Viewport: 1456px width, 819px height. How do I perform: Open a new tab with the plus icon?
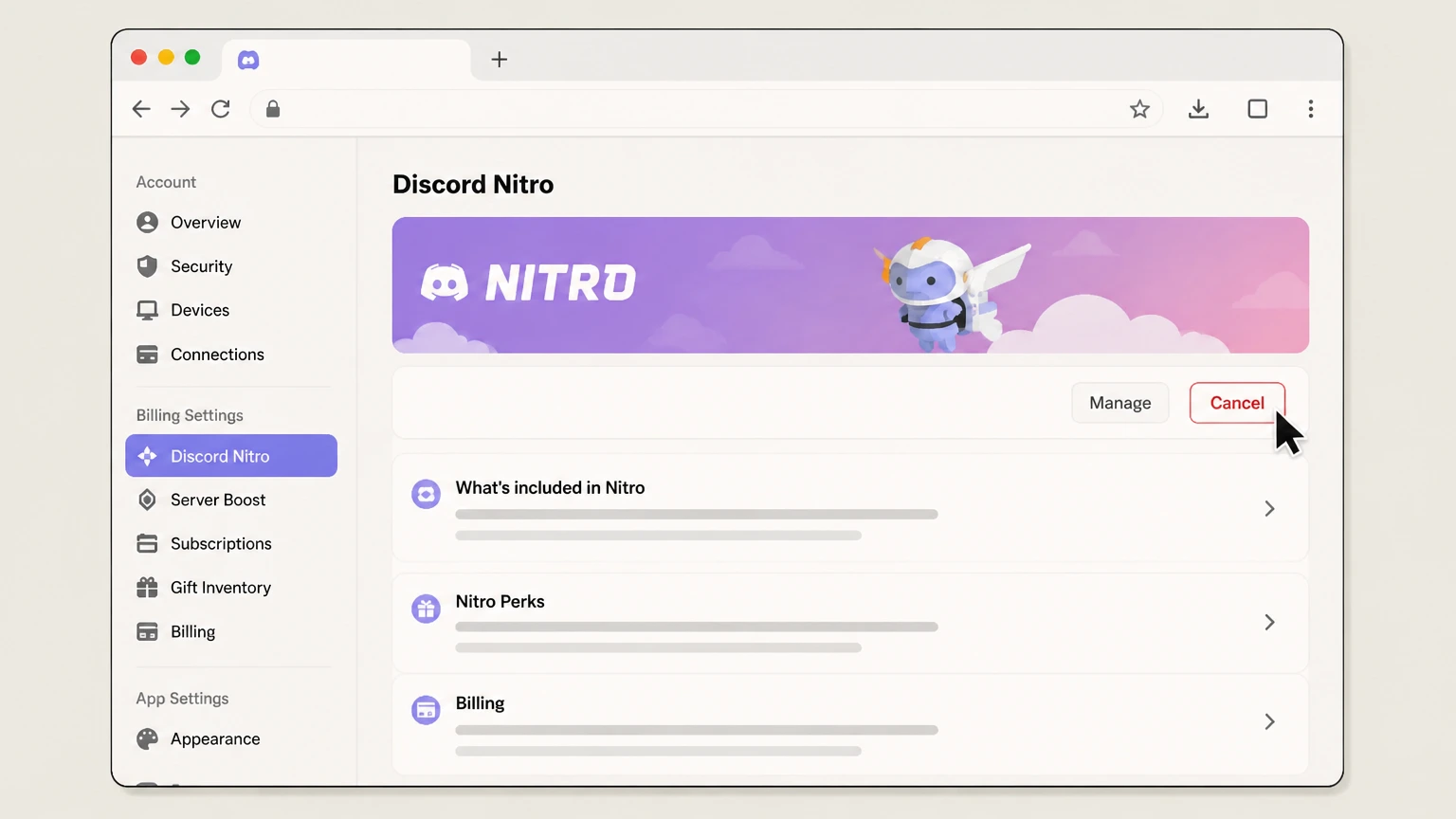[500, 60]
